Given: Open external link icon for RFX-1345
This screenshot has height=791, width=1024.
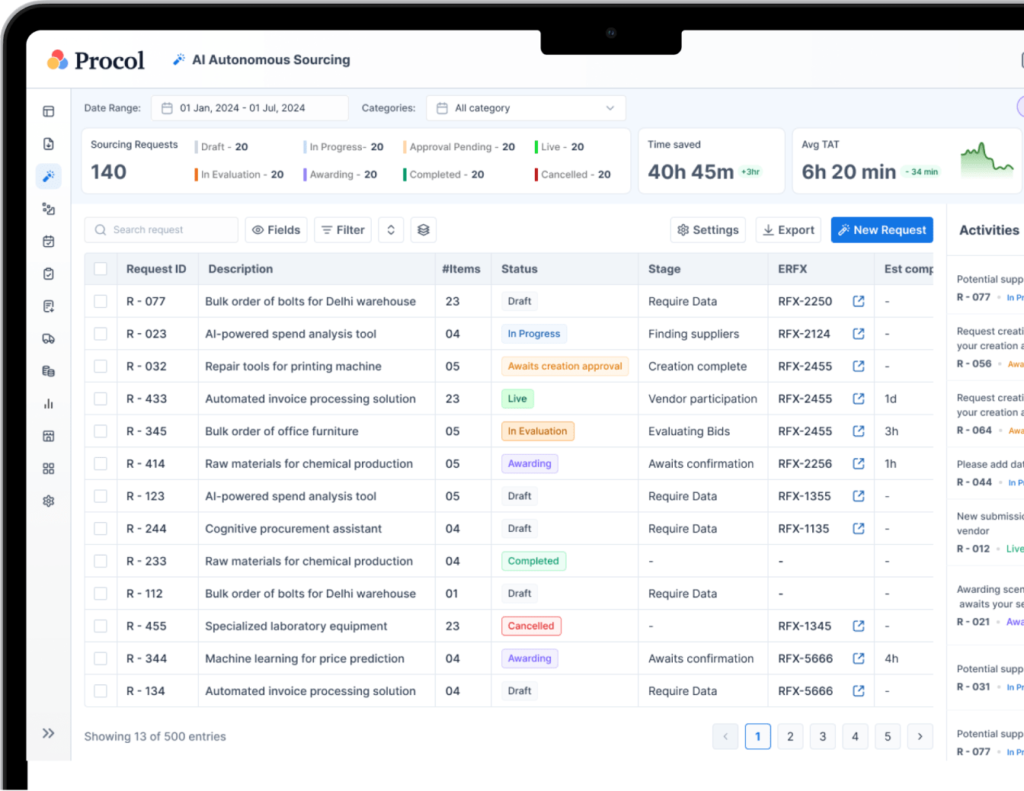Looking at the screenshot, I should tap(858, 626).
